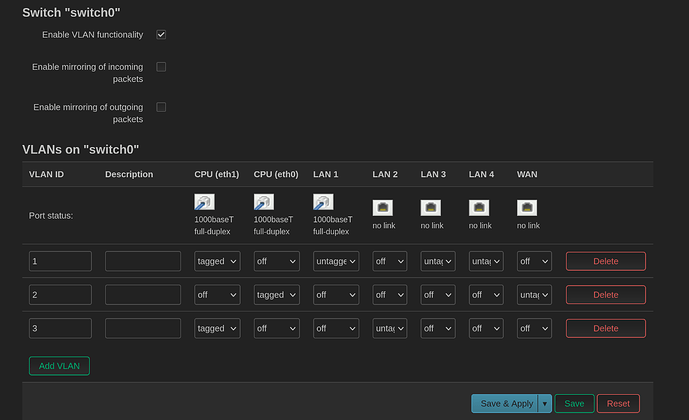Image resolution: width=689 pixels, height=420 pixels.
Task: Click Description field for VLAN 2
Action: [143, 295]
